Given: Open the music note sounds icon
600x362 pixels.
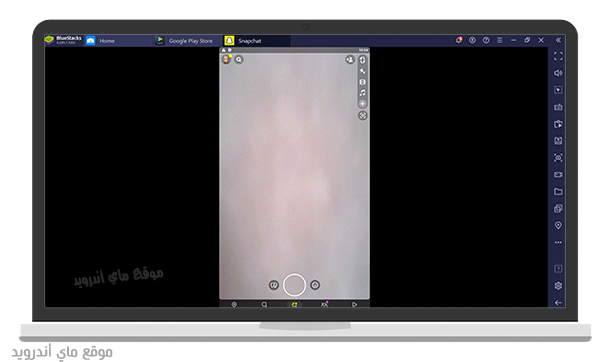Looking at the screenshot, I should pos(362,93).
